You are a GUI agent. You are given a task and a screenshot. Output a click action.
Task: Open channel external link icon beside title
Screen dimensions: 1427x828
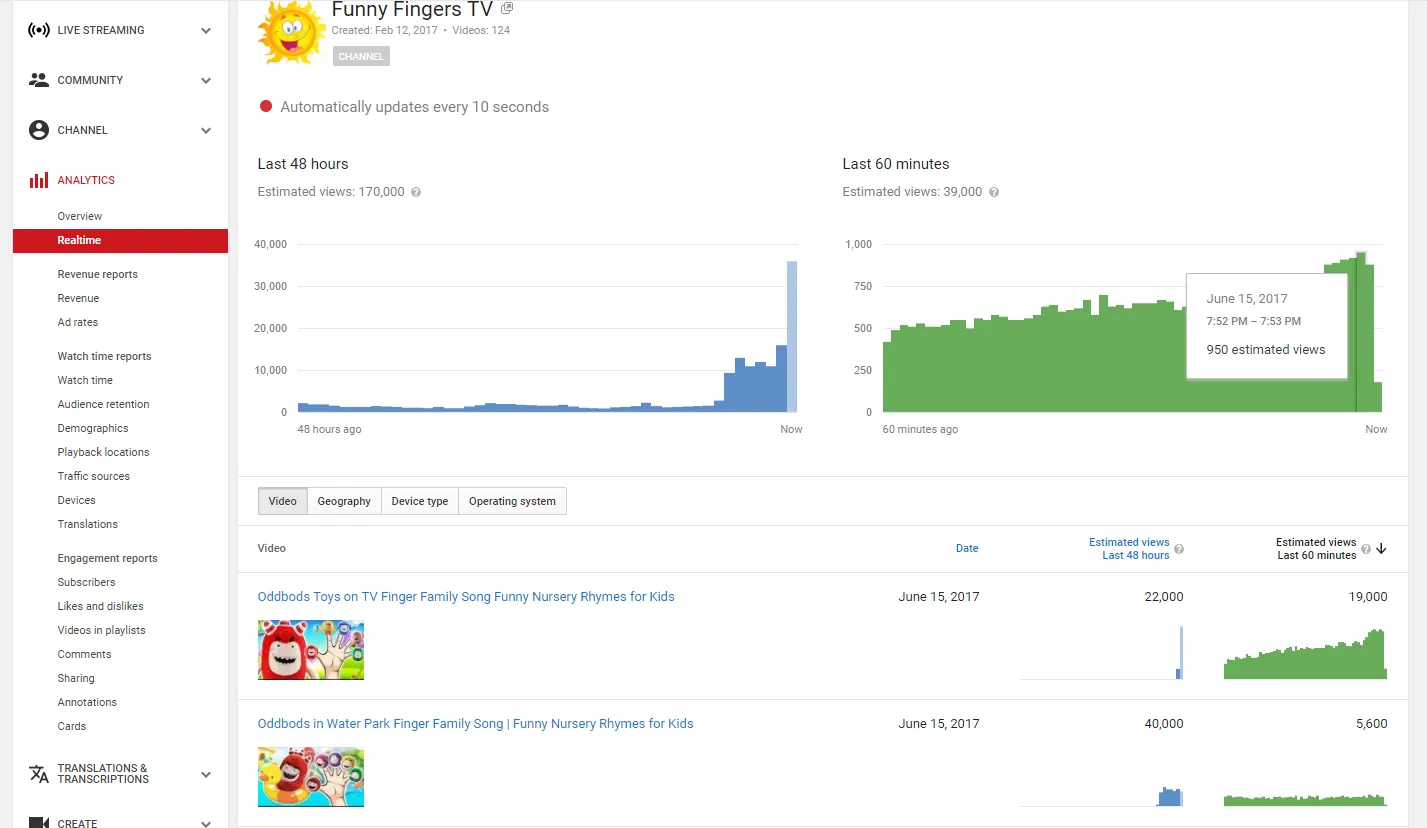coord(507,8)
